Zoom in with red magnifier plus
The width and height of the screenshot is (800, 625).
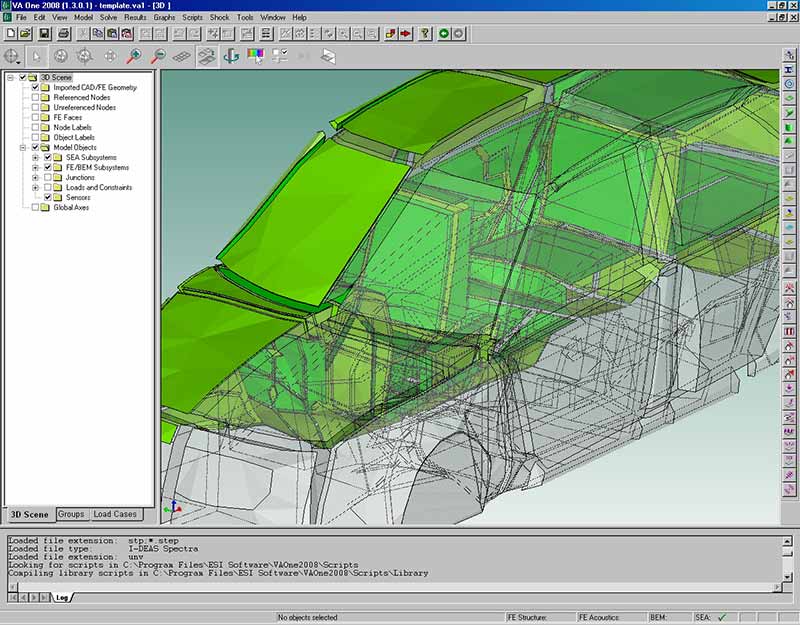134,56
